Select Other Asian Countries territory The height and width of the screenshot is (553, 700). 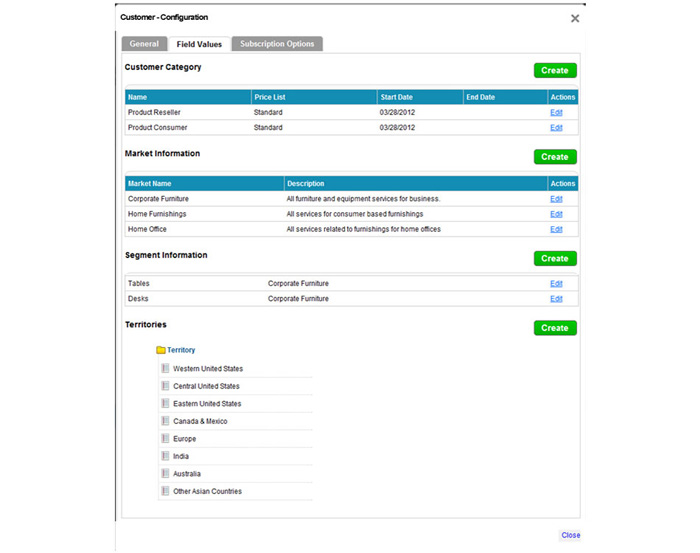207,491
